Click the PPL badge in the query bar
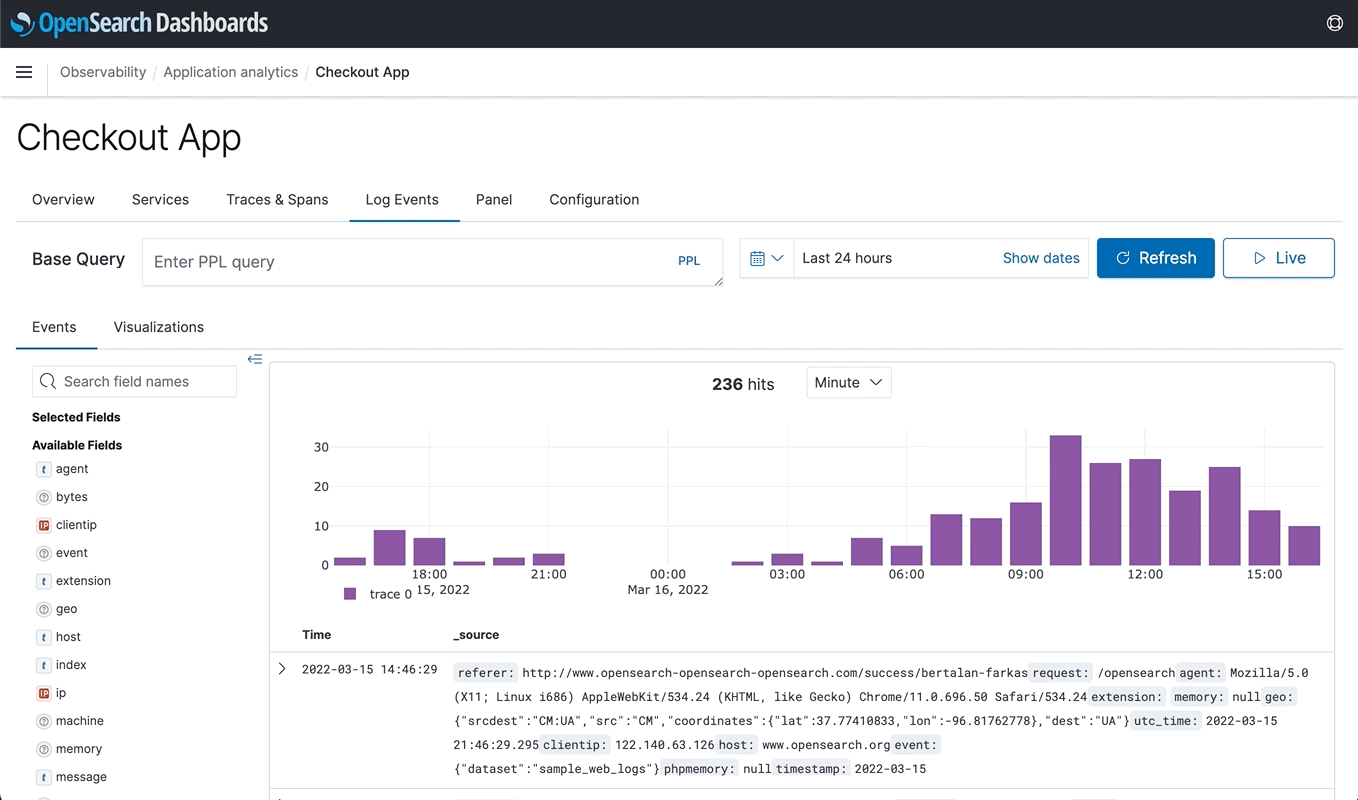 [x=689, y=260]
